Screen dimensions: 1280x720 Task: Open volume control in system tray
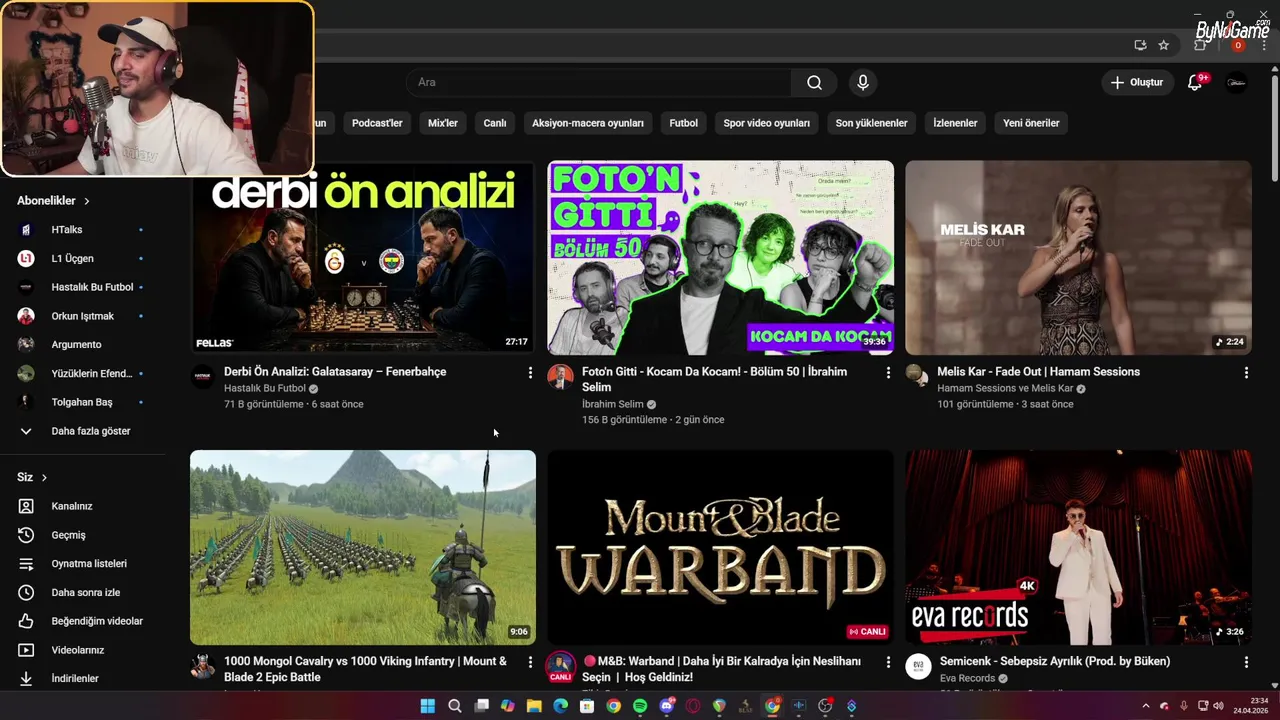click(1218, 706)
